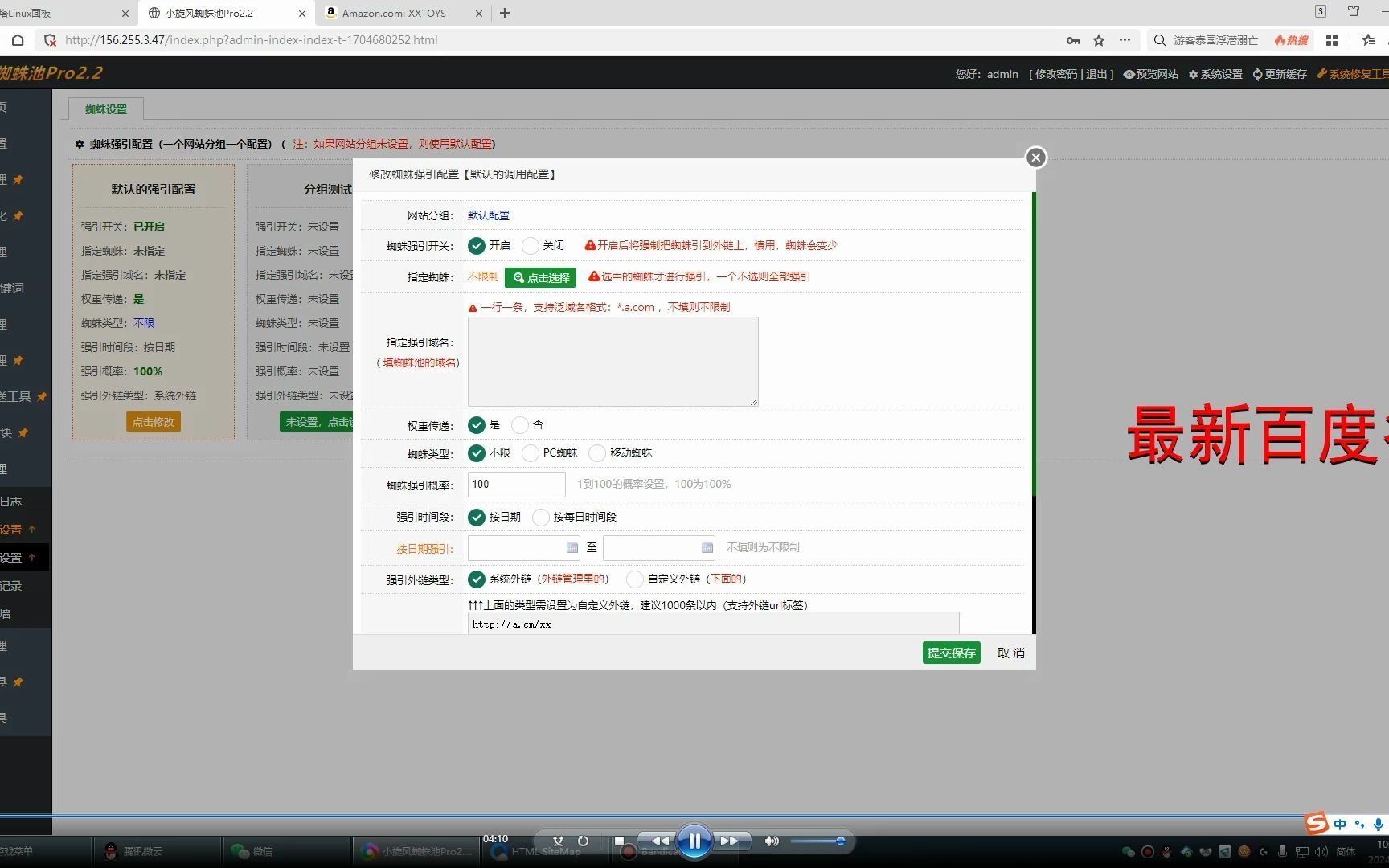Image resolution: width=1389 pixels, height=868 pixels.
Task: Set 蜘蛛强引开关 to 开启
Action: click(x=477, y=246)
